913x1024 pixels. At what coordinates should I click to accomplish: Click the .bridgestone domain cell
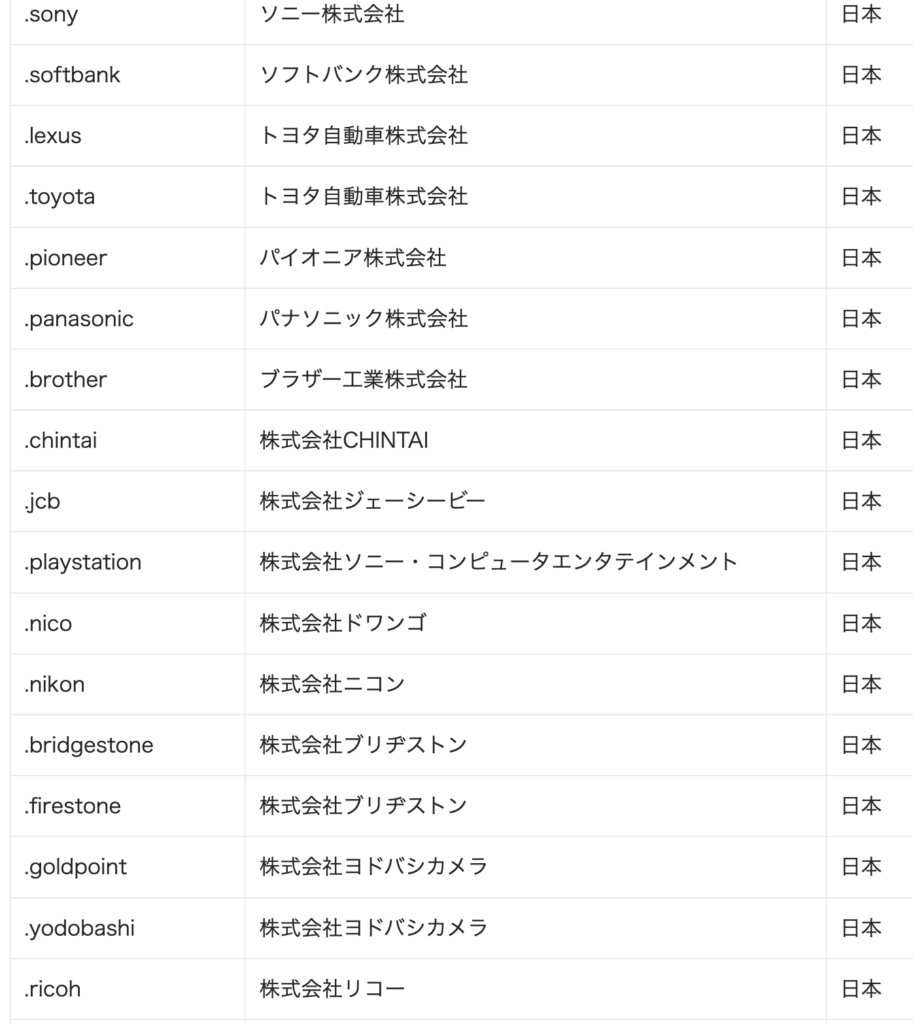click(89, 745)
